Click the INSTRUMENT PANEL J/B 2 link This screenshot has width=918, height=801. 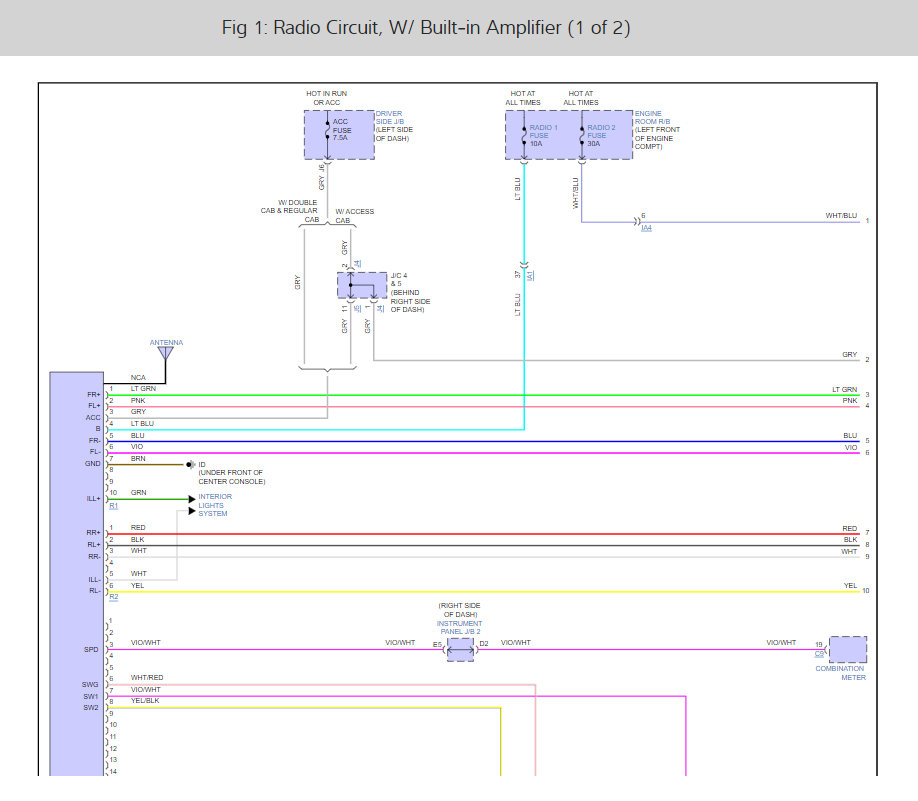tap(460, 628)
